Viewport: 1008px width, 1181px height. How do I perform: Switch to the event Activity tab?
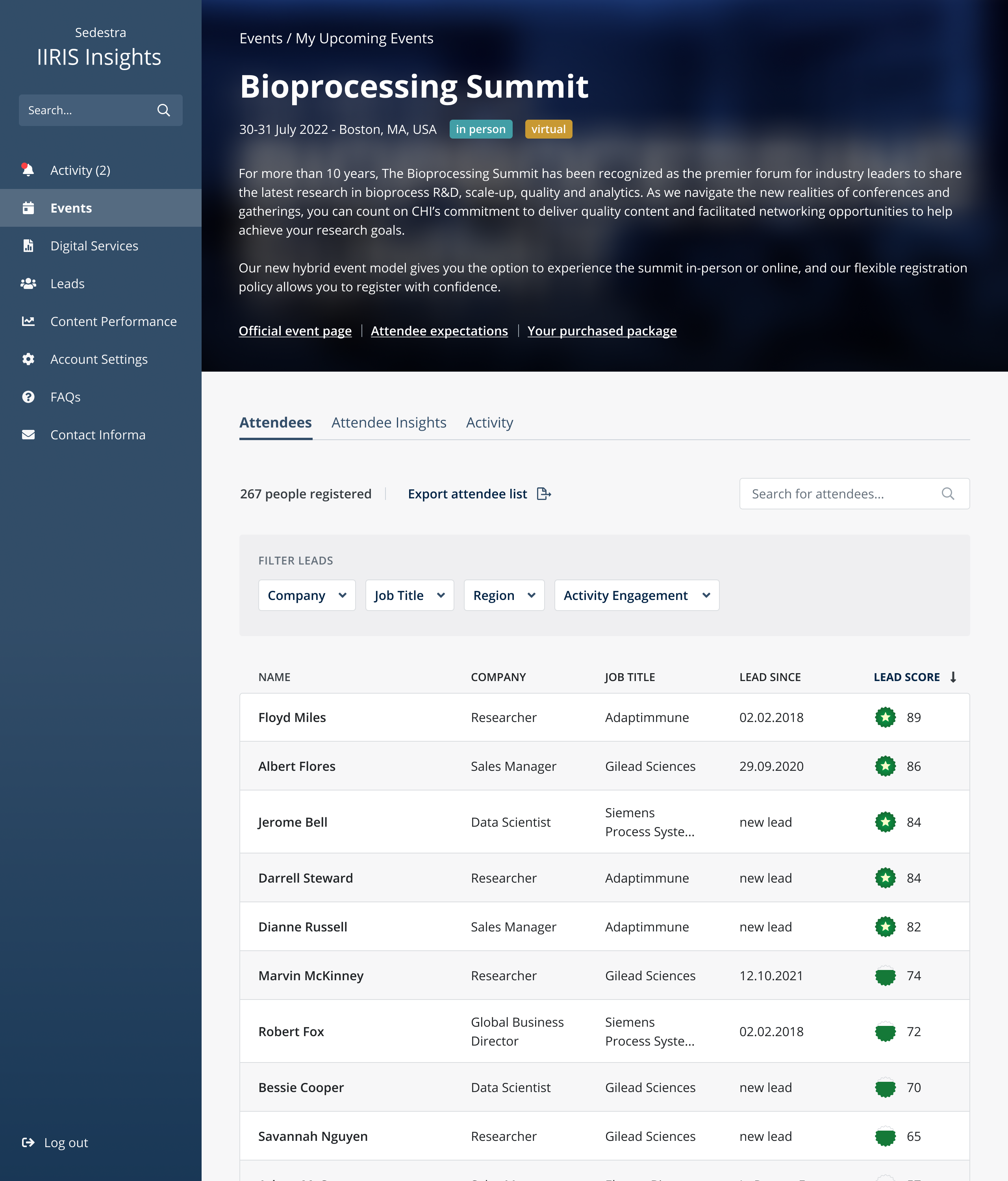(x=490, y=422)
